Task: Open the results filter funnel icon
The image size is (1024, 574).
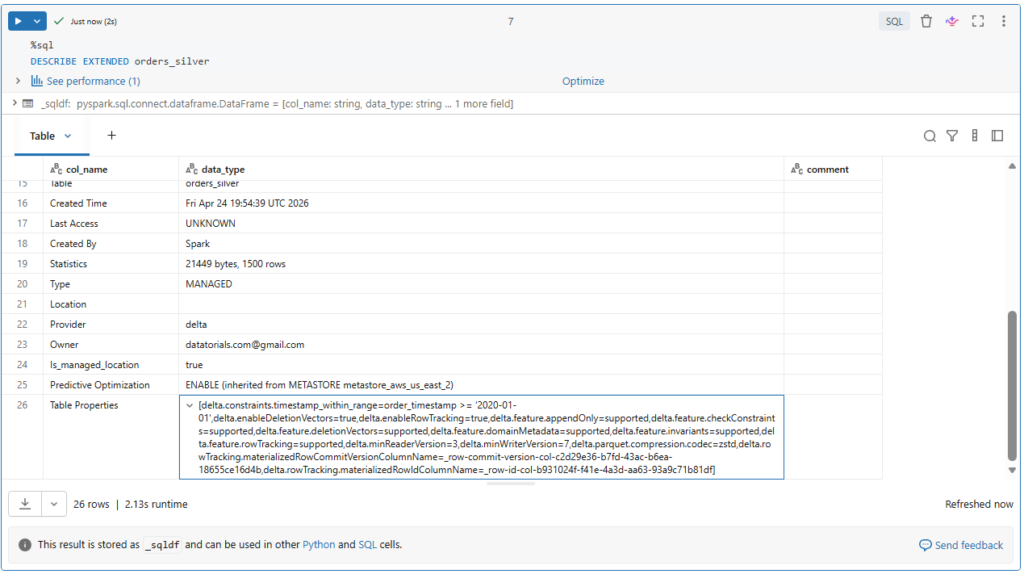Action: [x=952, y=136]
